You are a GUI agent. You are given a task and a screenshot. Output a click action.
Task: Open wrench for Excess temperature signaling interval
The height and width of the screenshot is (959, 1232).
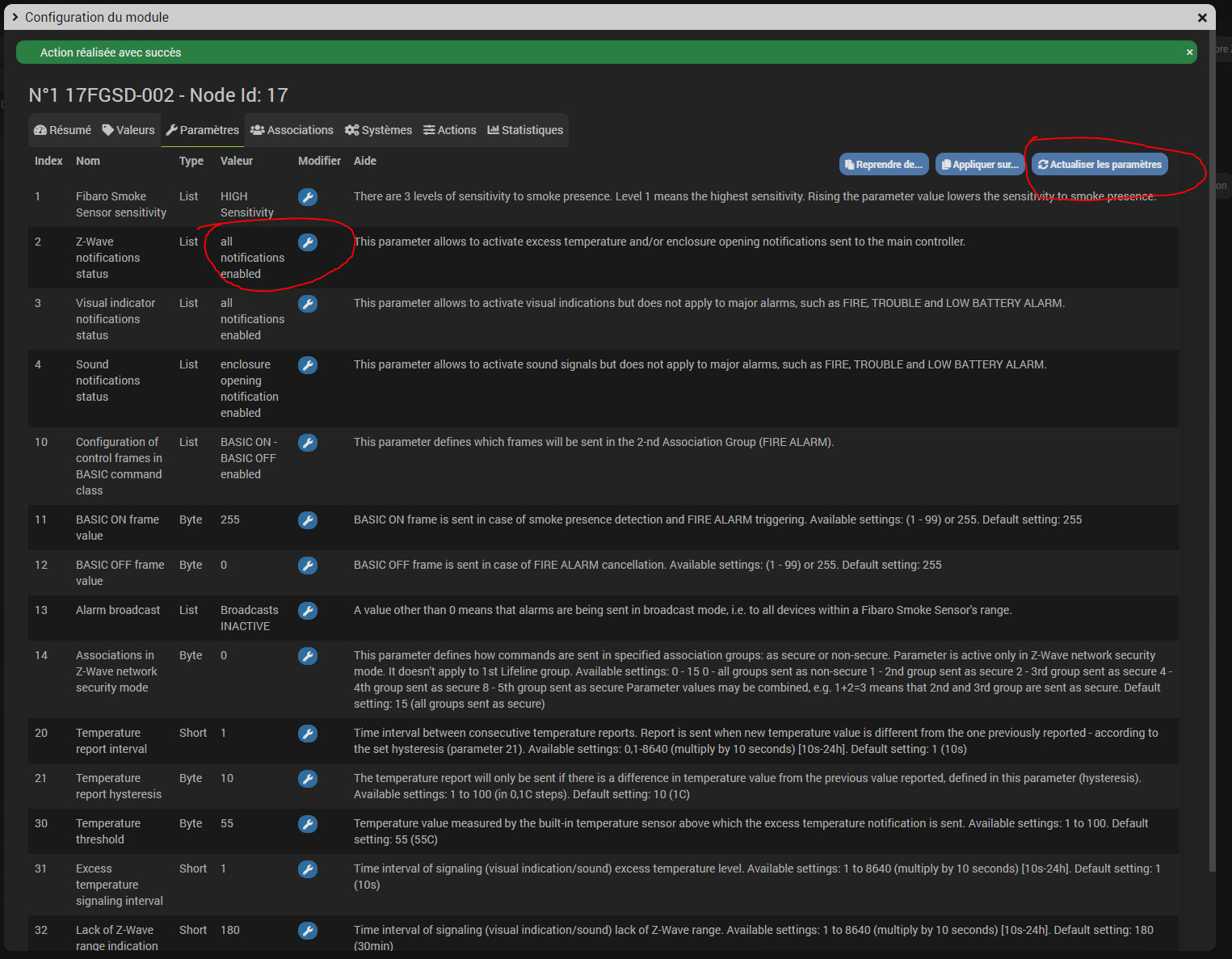point(308,869)
